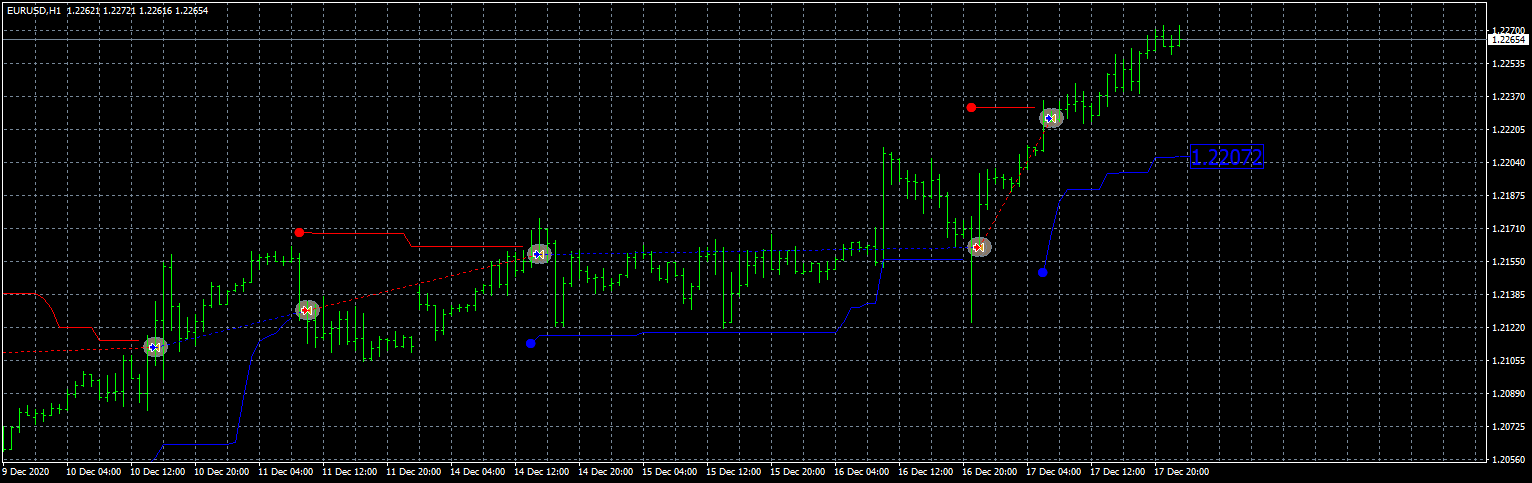Click the blue dot near the 1.21550 level at 17 Dec
Screen dimensions: 1532x483
point(1043,272)
